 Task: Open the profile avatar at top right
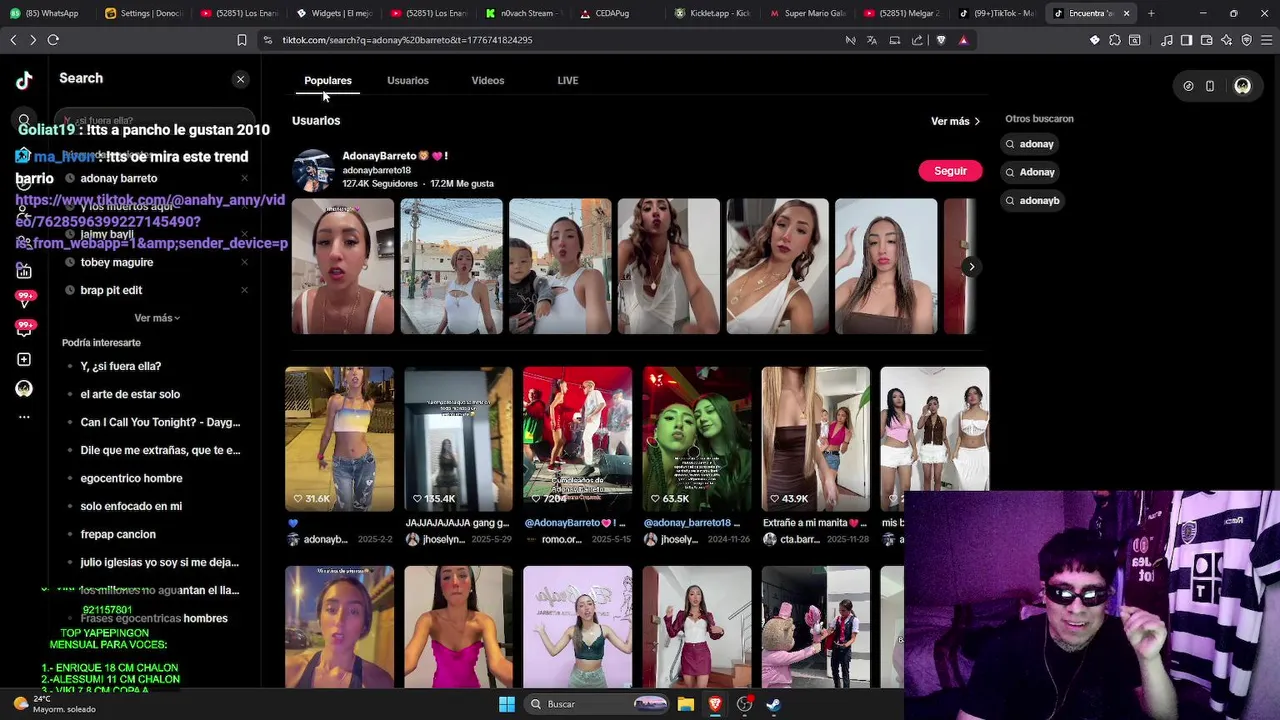(x=1242, y=86)
